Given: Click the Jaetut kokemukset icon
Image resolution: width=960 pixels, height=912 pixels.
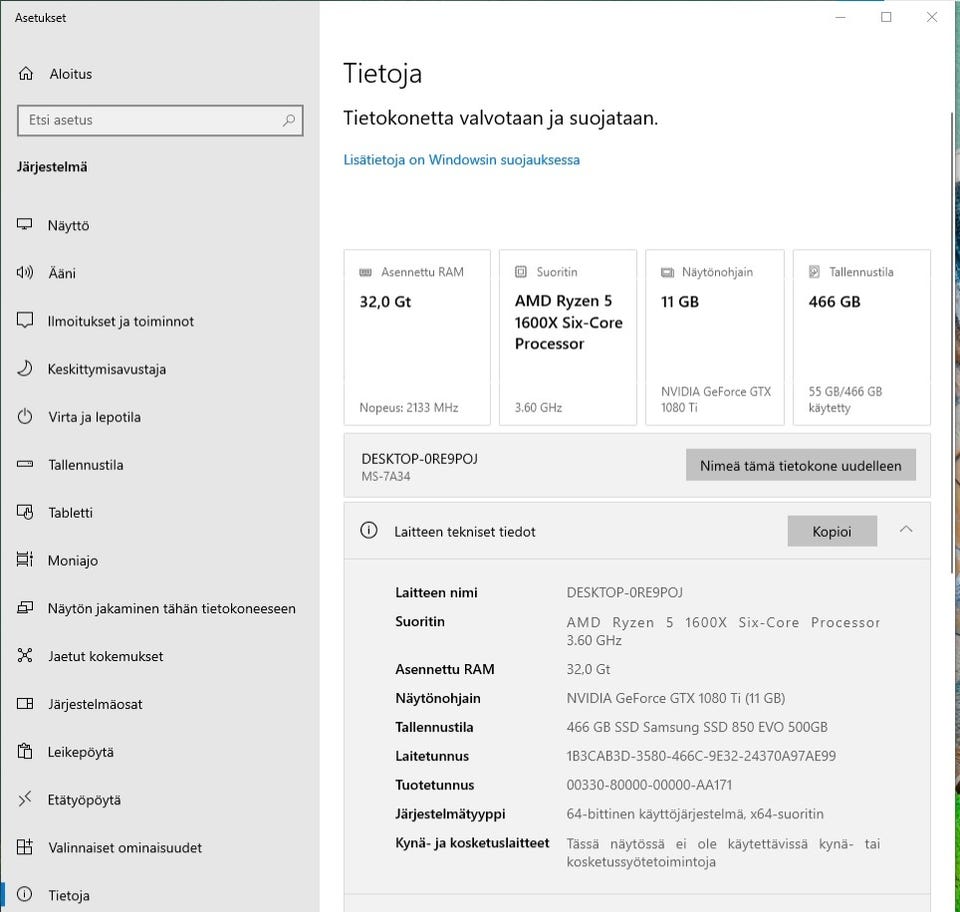Looking at the screenshot, I should [x=24, y=656].
